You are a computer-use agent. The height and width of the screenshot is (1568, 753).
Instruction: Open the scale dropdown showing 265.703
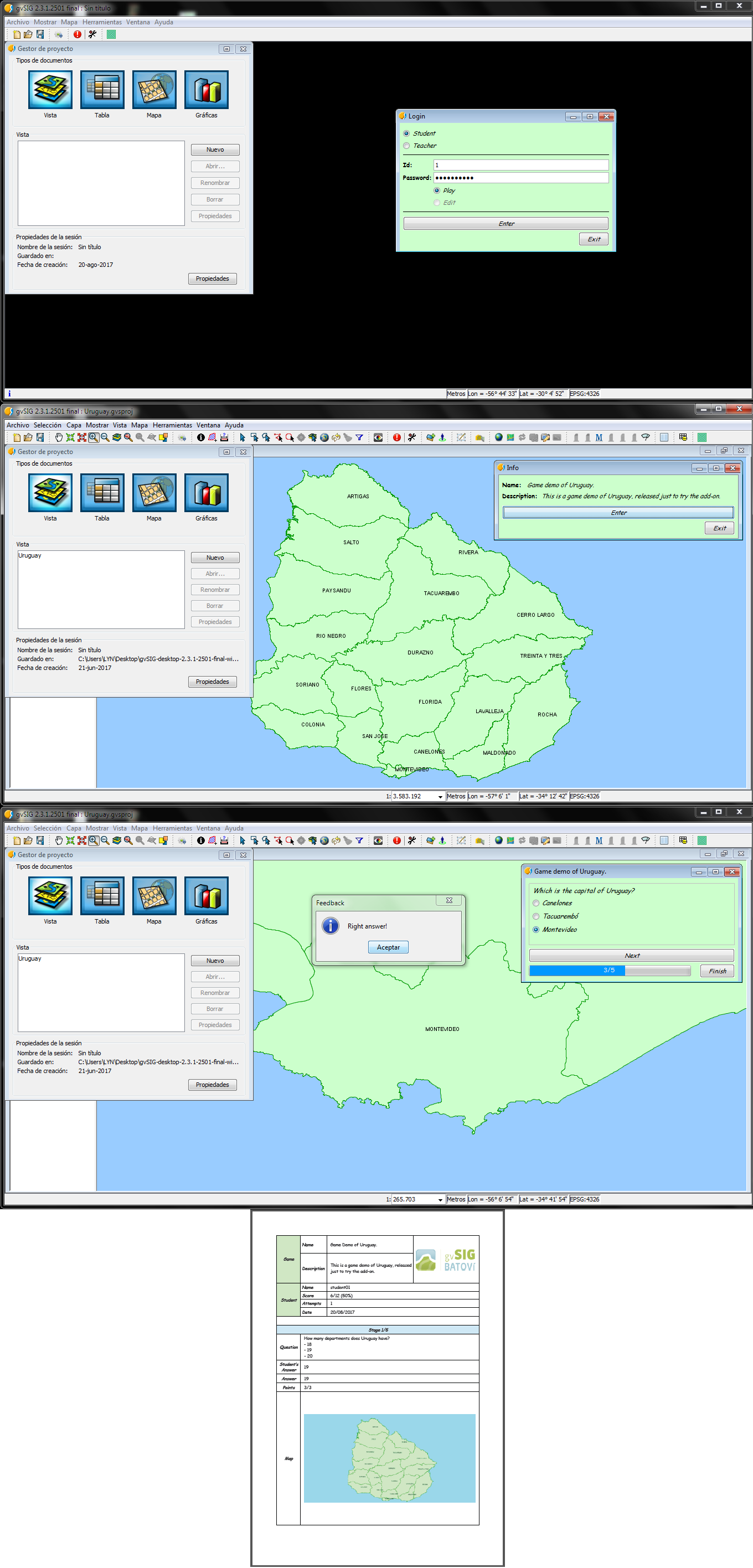(440, 1199)
